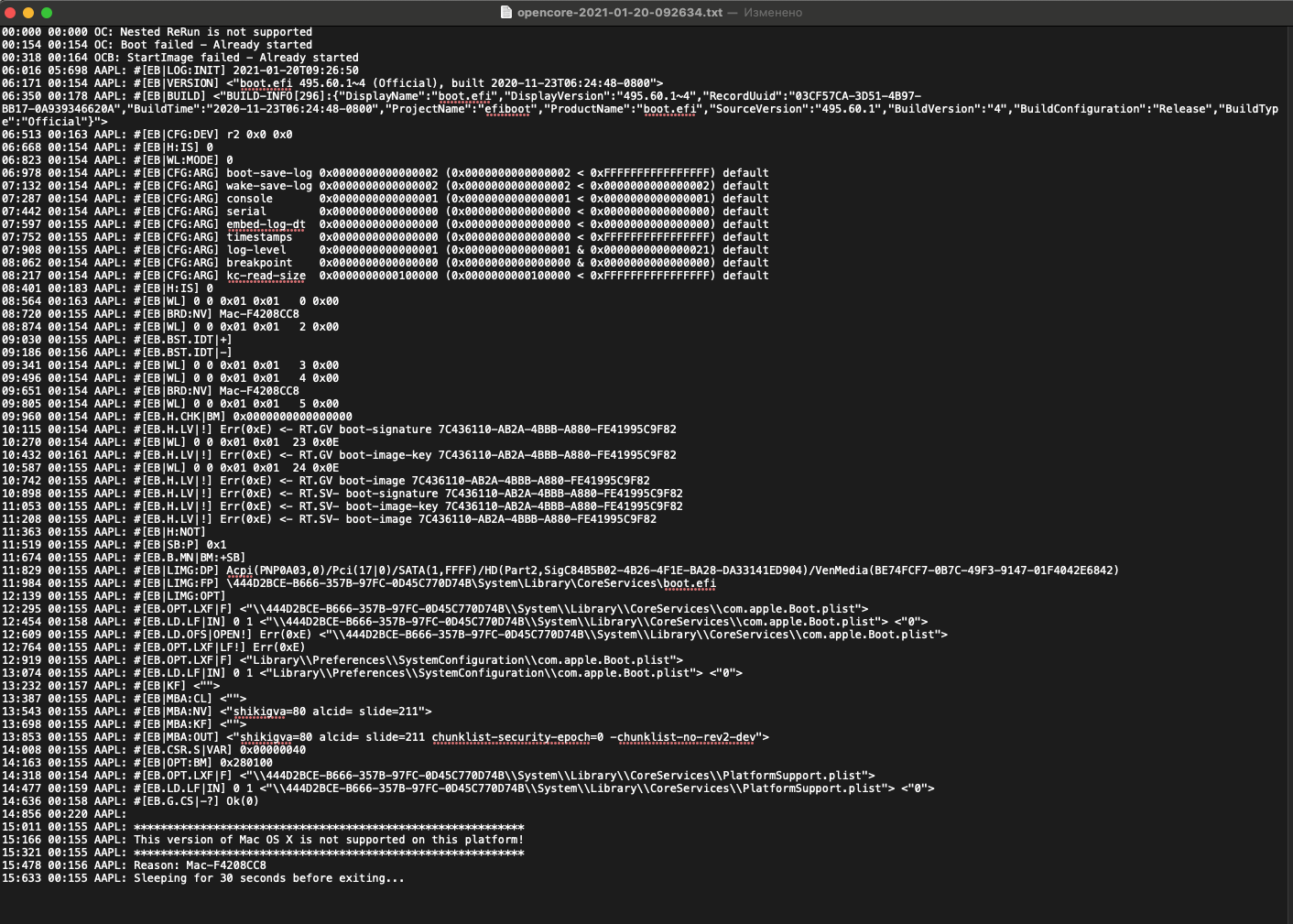Click '#[EB.G.CS|-?] Ok(0)' line
This screenshot has width=1293, height=924.
130,801
